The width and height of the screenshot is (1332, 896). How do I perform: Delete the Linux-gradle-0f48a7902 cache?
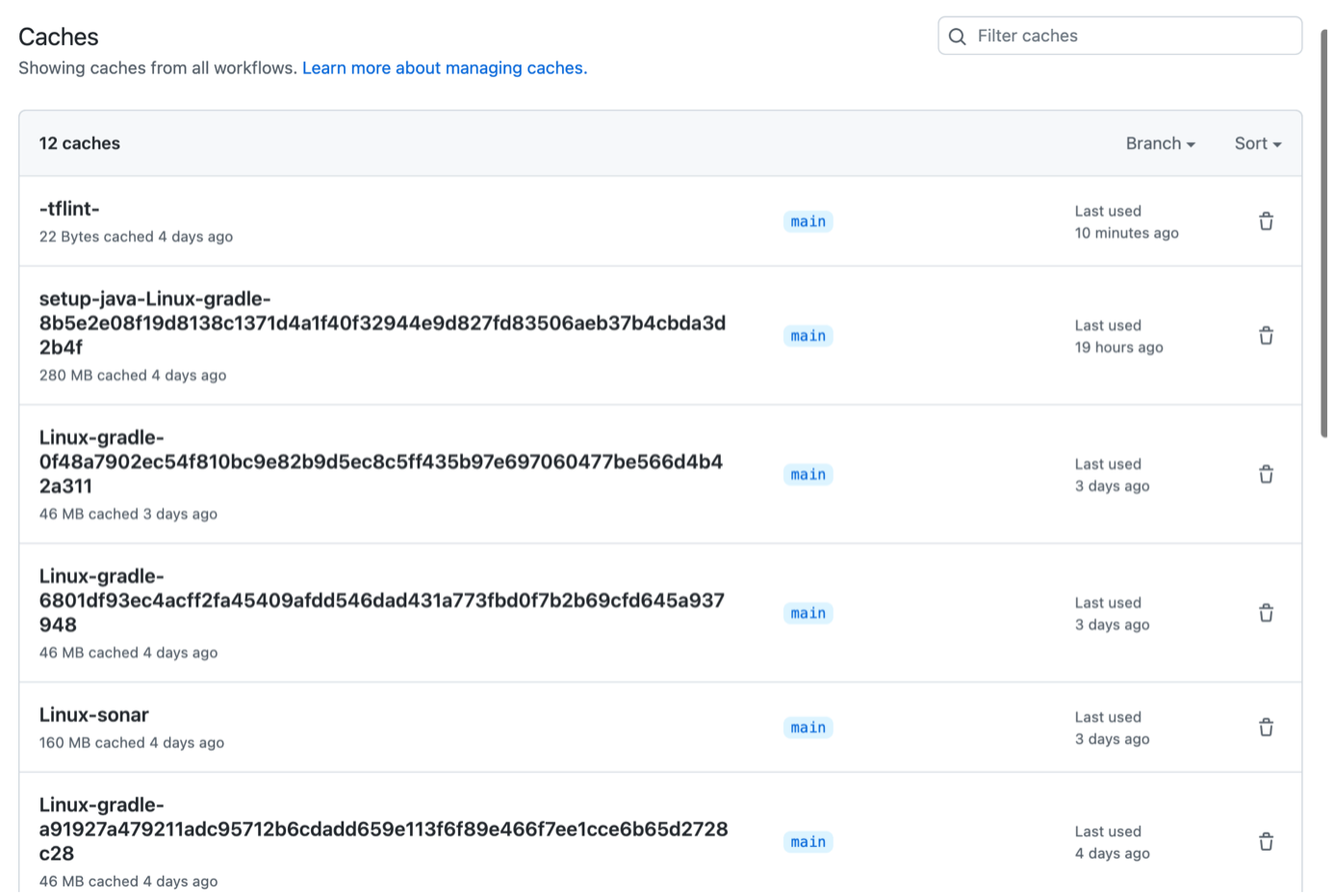[x=1266, y=474]
